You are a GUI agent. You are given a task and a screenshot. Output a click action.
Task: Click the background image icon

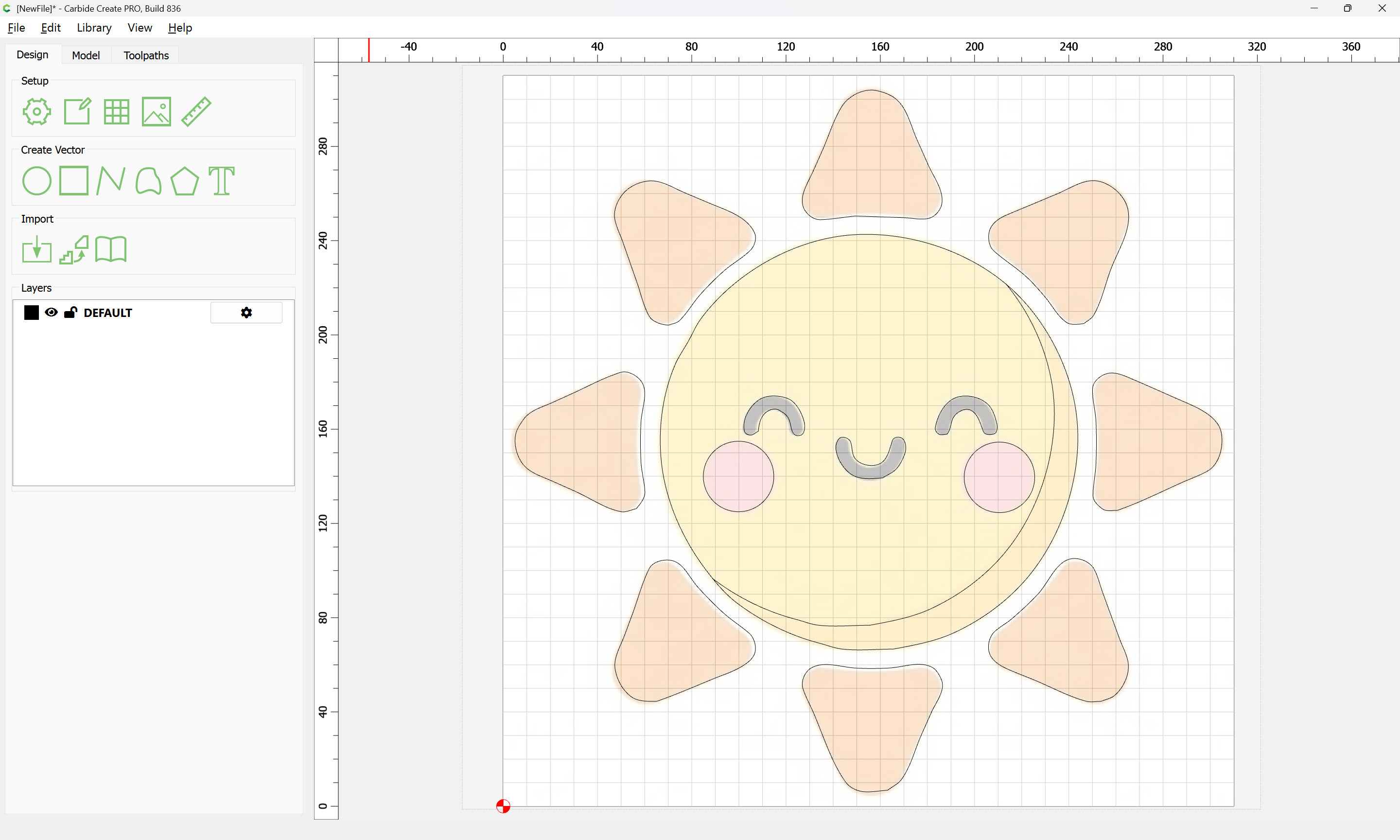[156, 111]
